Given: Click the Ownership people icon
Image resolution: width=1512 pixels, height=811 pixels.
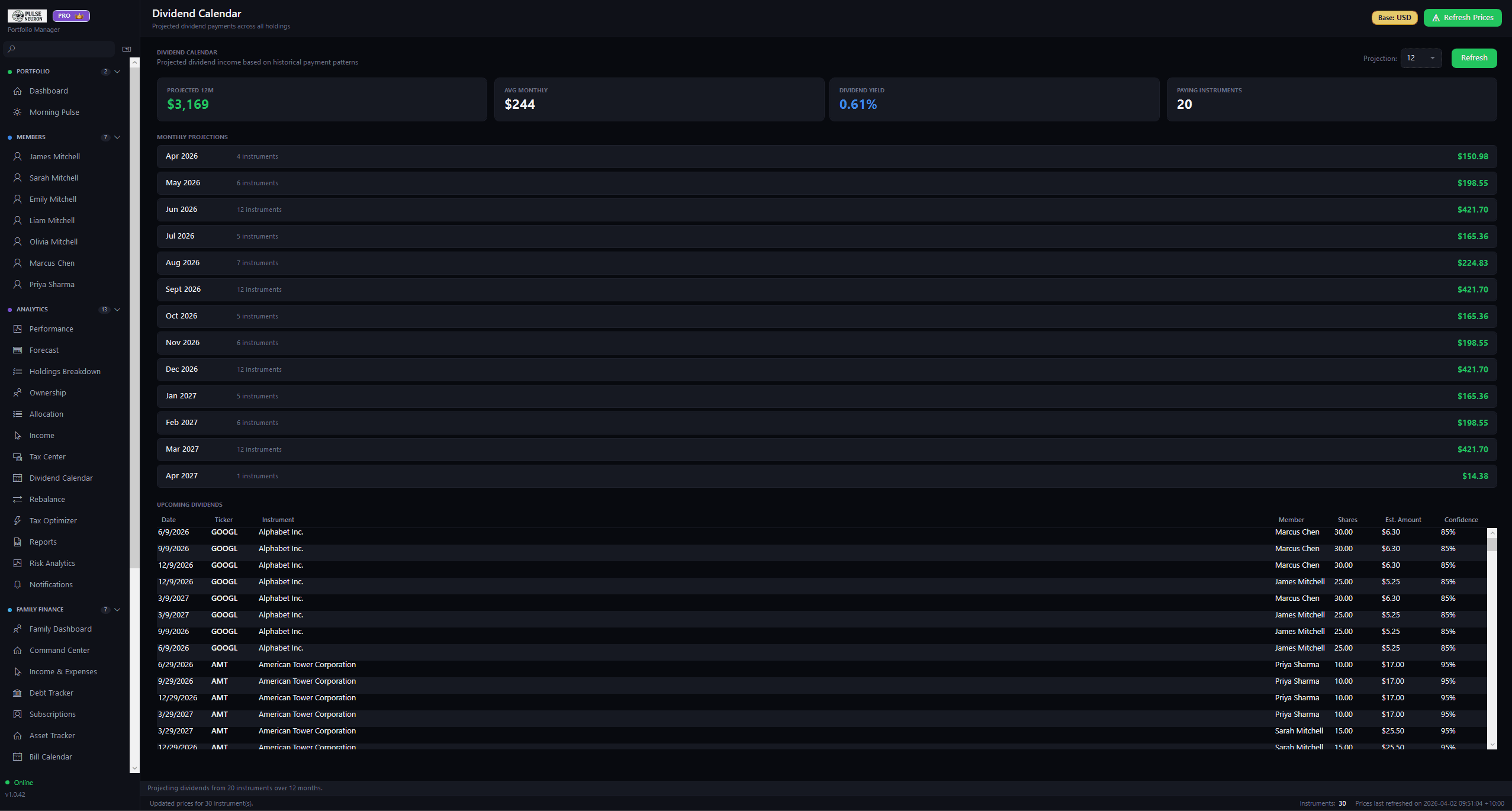Looking at the screenshot, I should point(18,392).
